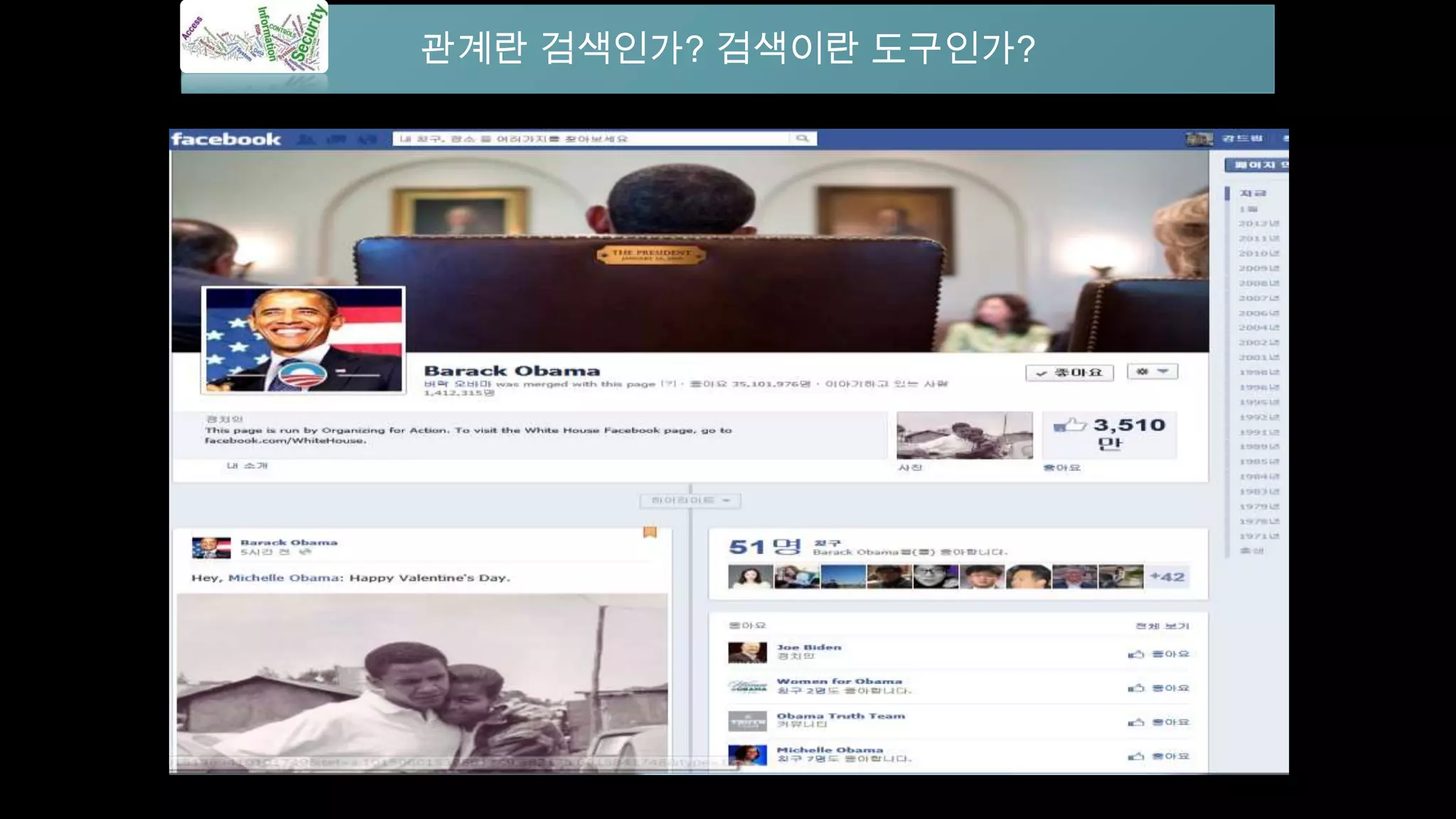
Task: Click the checked 좋아요 like button
Action: click(x=1069, y=373)
